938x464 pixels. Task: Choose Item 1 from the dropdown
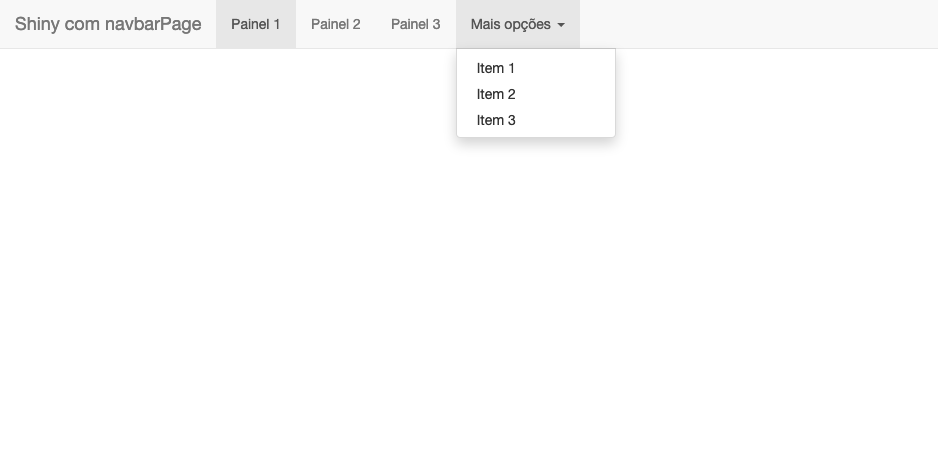point(496,68)
